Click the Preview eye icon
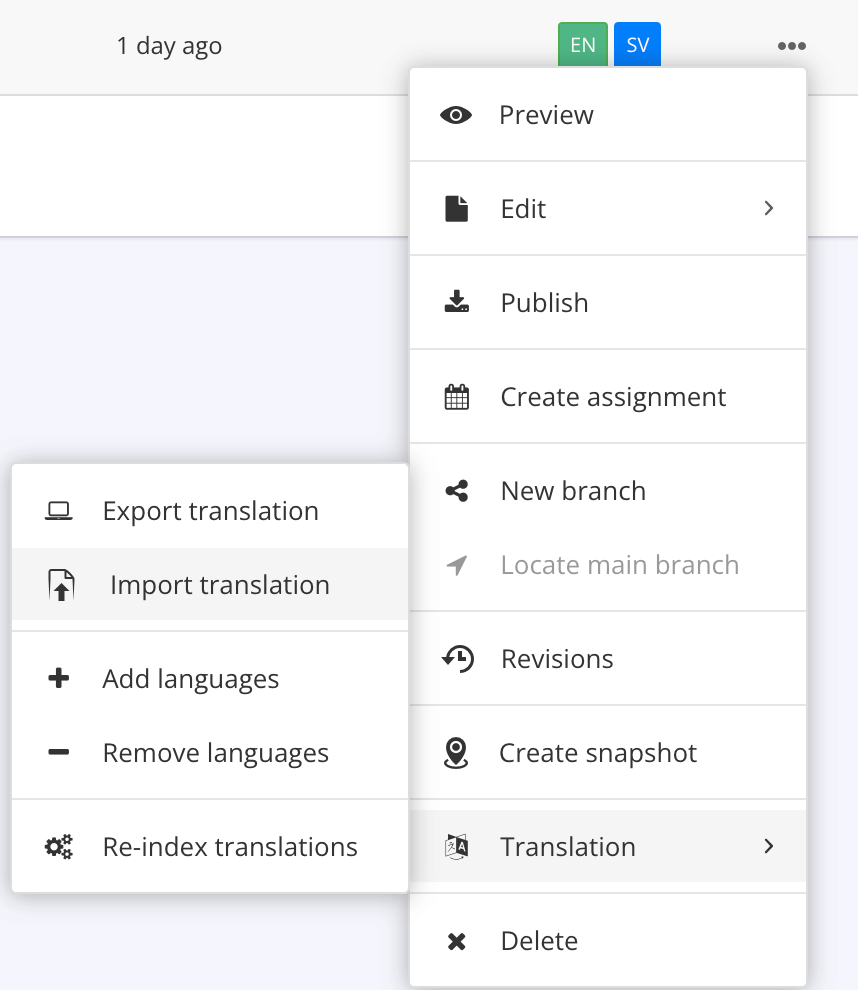This screenshot has width=858, height=990. pyautogui.click(x=456, y=114)
